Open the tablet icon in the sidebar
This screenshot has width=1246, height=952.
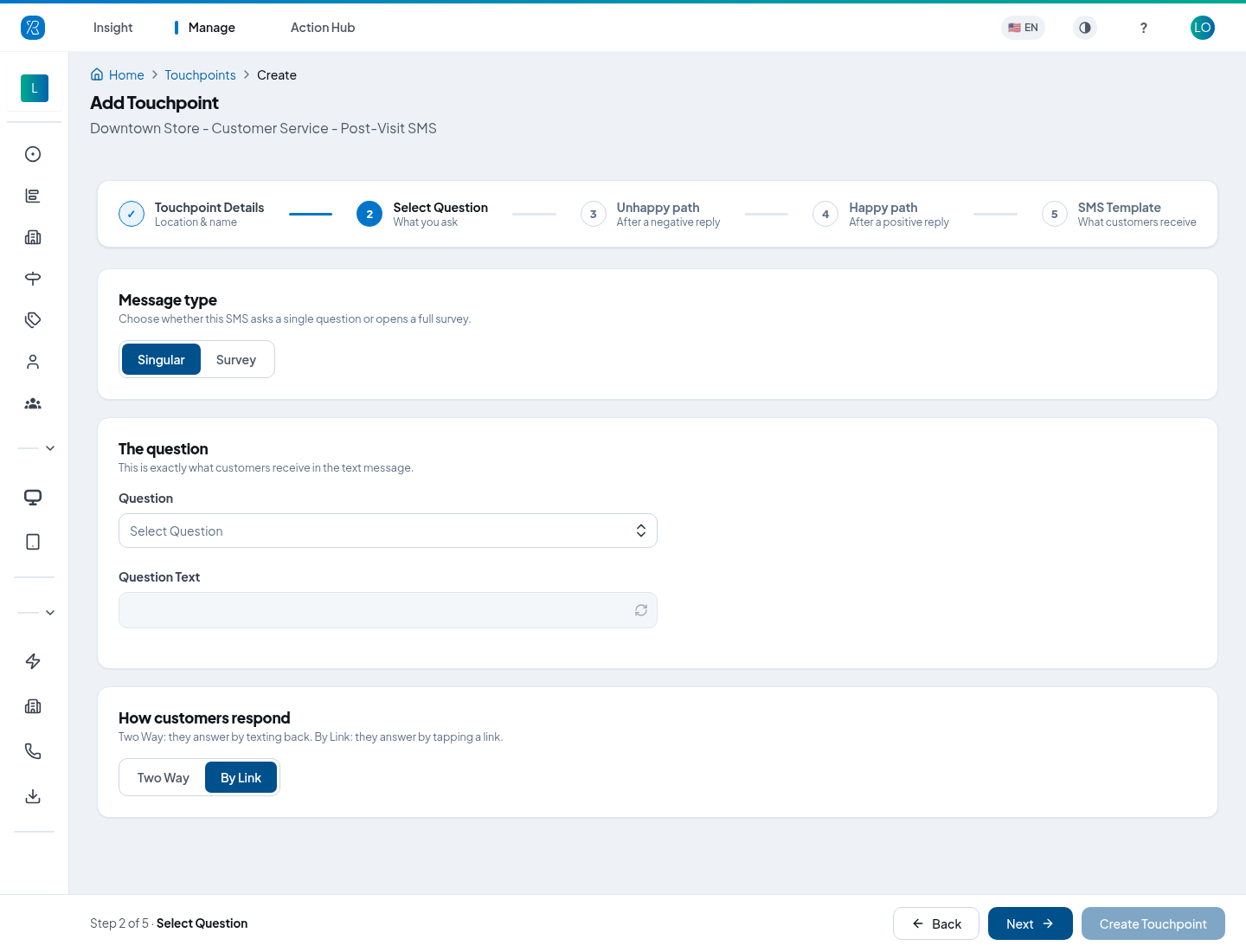tap(33, 542)
